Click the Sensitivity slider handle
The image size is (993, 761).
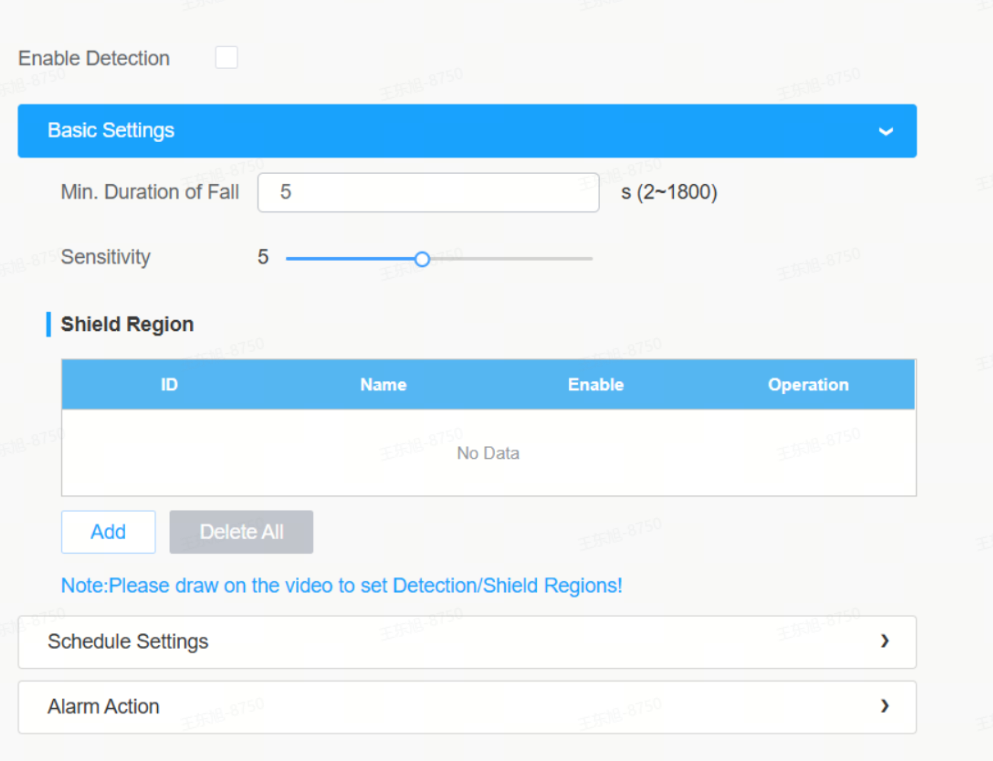point(422,259)
